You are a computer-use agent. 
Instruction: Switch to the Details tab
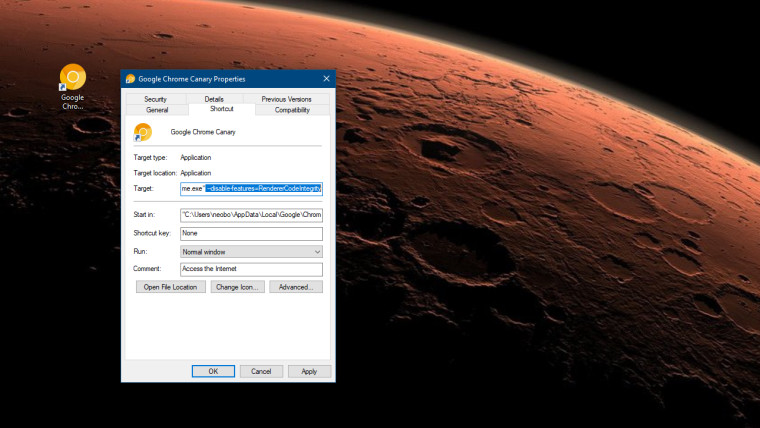pyautogui.click(x=214, y=99)
